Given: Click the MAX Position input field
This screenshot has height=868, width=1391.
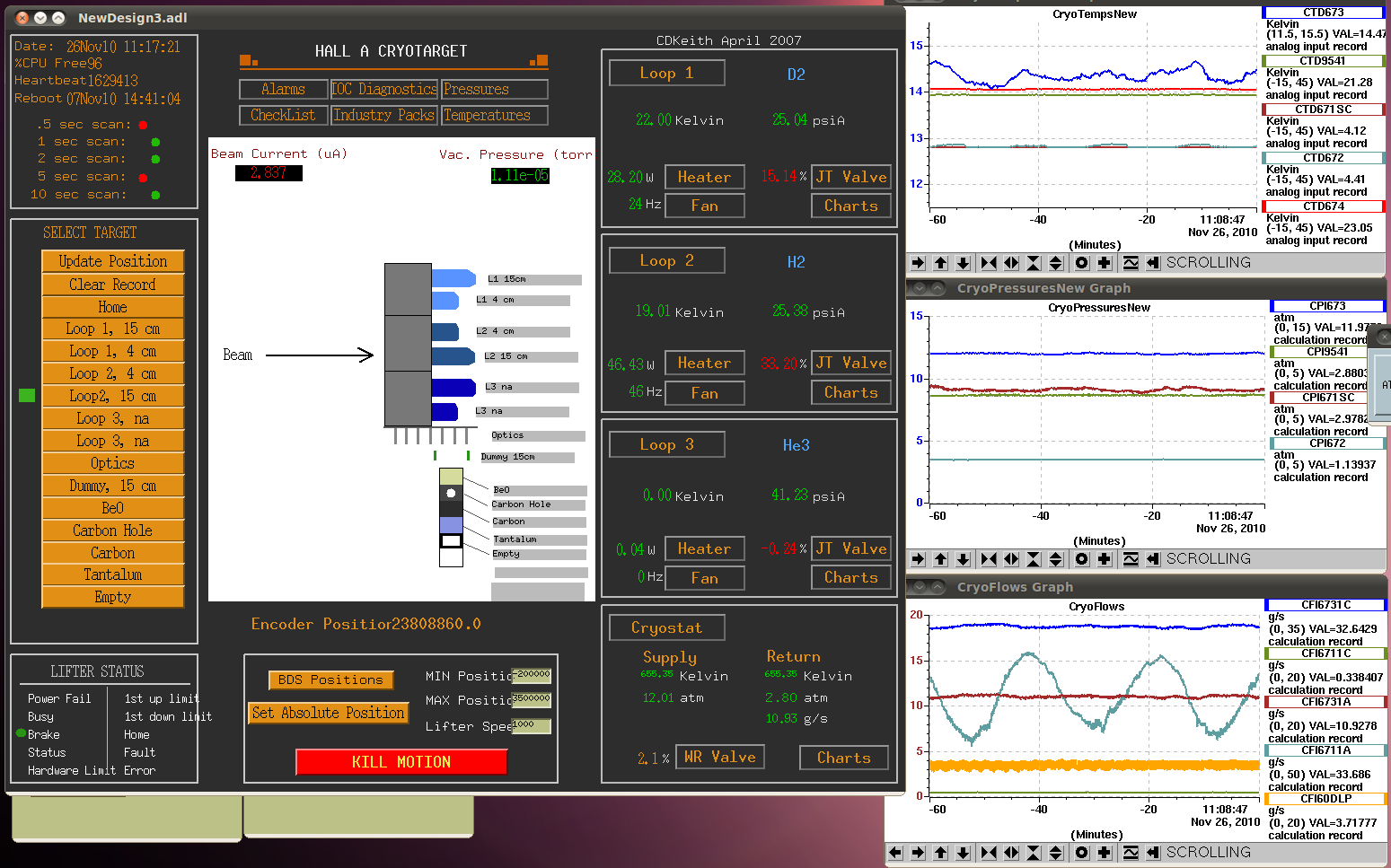Looking at the screenshot, I should pyautogui.click(x=532, y=699).
